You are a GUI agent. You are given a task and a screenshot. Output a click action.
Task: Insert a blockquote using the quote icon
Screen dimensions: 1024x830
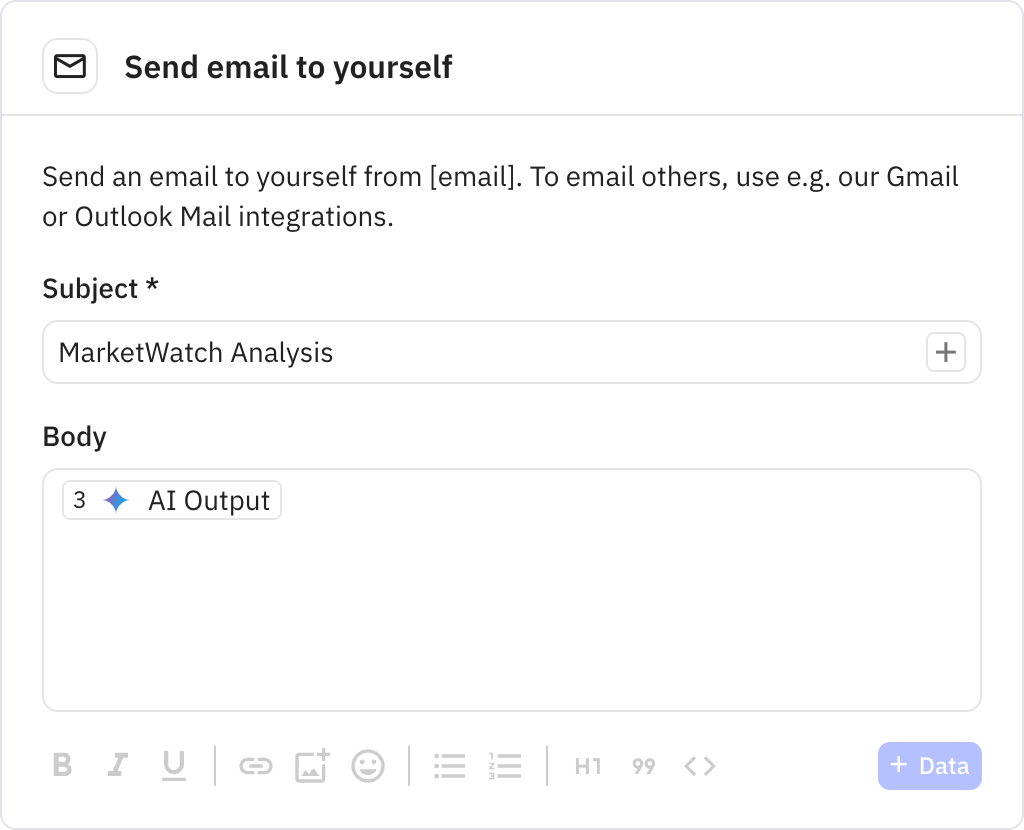643,766
